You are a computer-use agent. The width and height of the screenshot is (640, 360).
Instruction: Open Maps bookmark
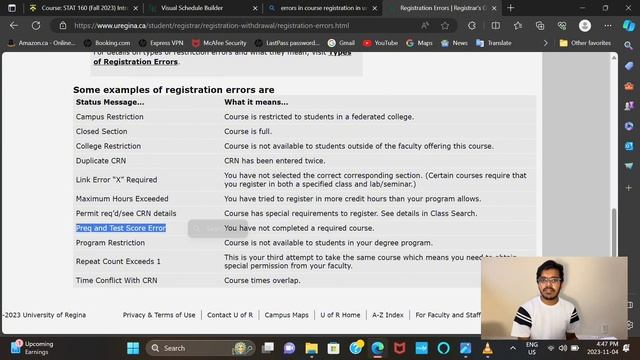click(419, 43)
